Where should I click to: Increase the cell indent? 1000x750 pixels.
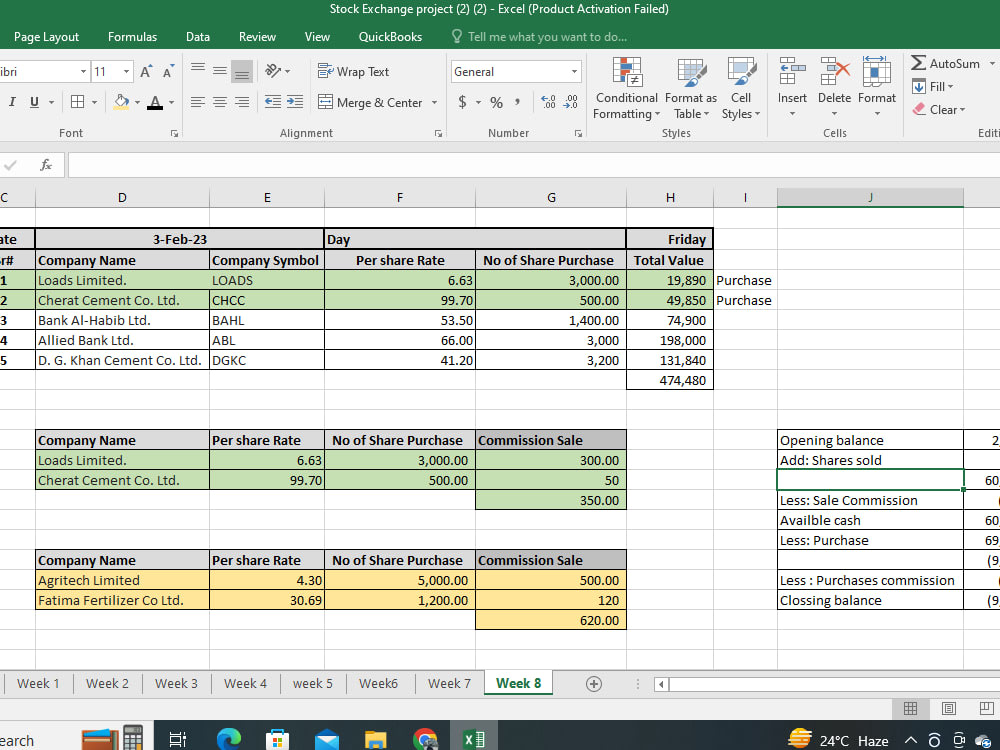295,102
